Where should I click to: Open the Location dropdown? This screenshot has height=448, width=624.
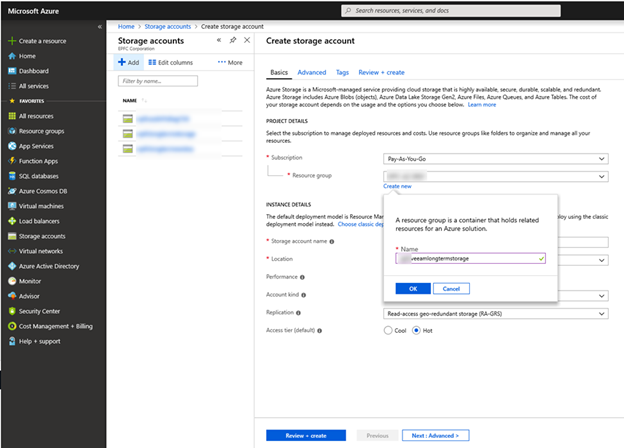(583, 260)
